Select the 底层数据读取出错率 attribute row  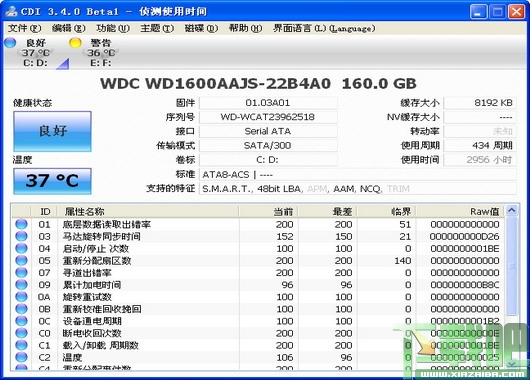click(x=258, y=224)
